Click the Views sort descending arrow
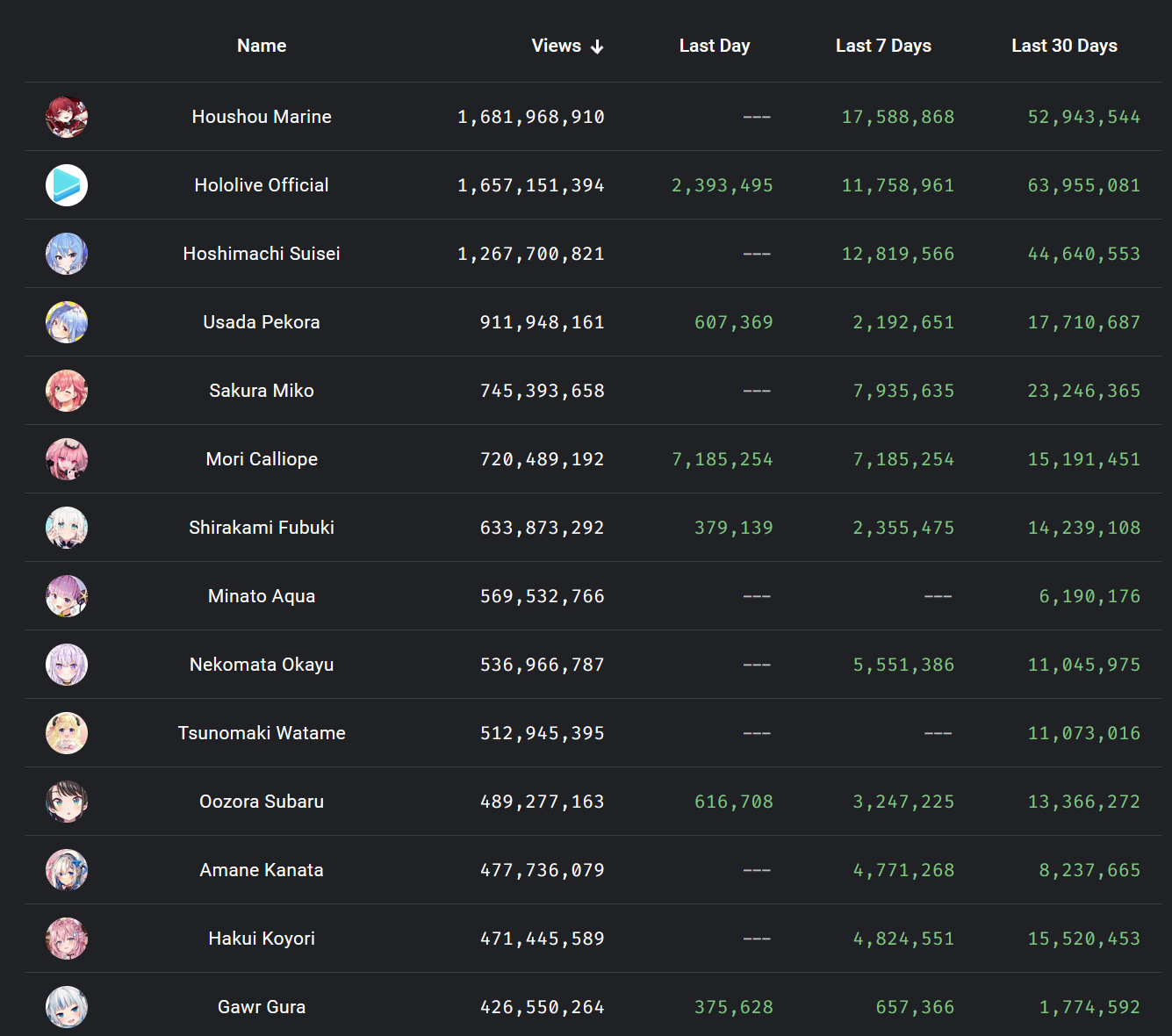 (597, 47)
